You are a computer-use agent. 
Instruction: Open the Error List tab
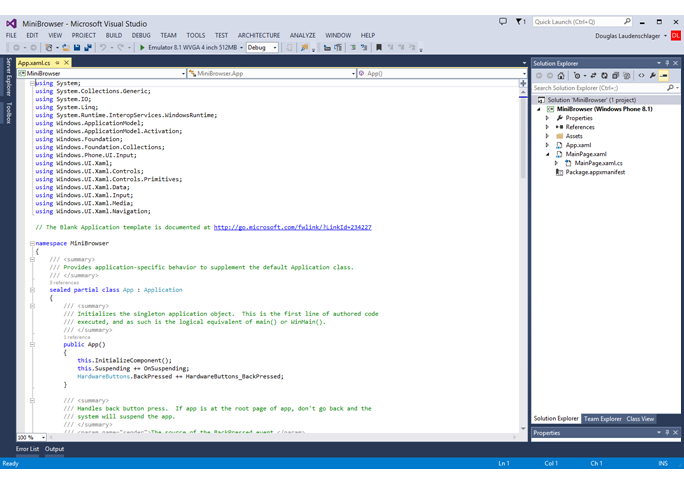[27, 449]
